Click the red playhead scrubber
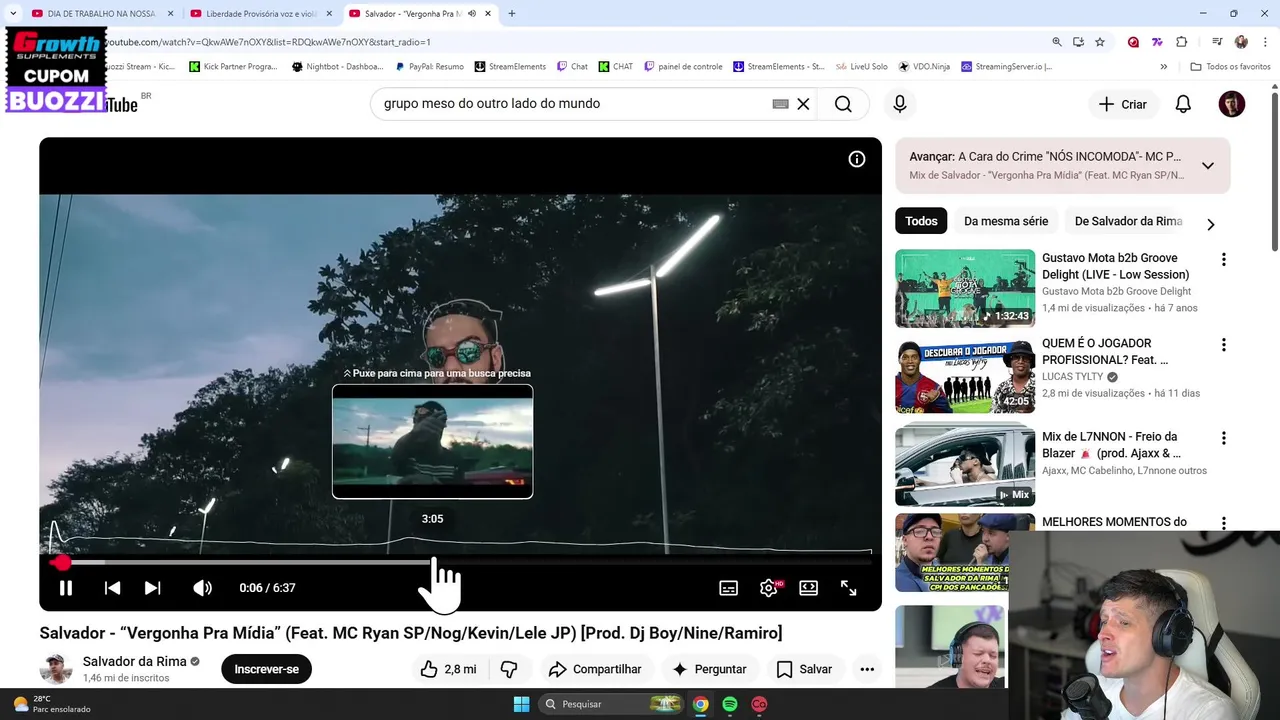 [61, 563]
